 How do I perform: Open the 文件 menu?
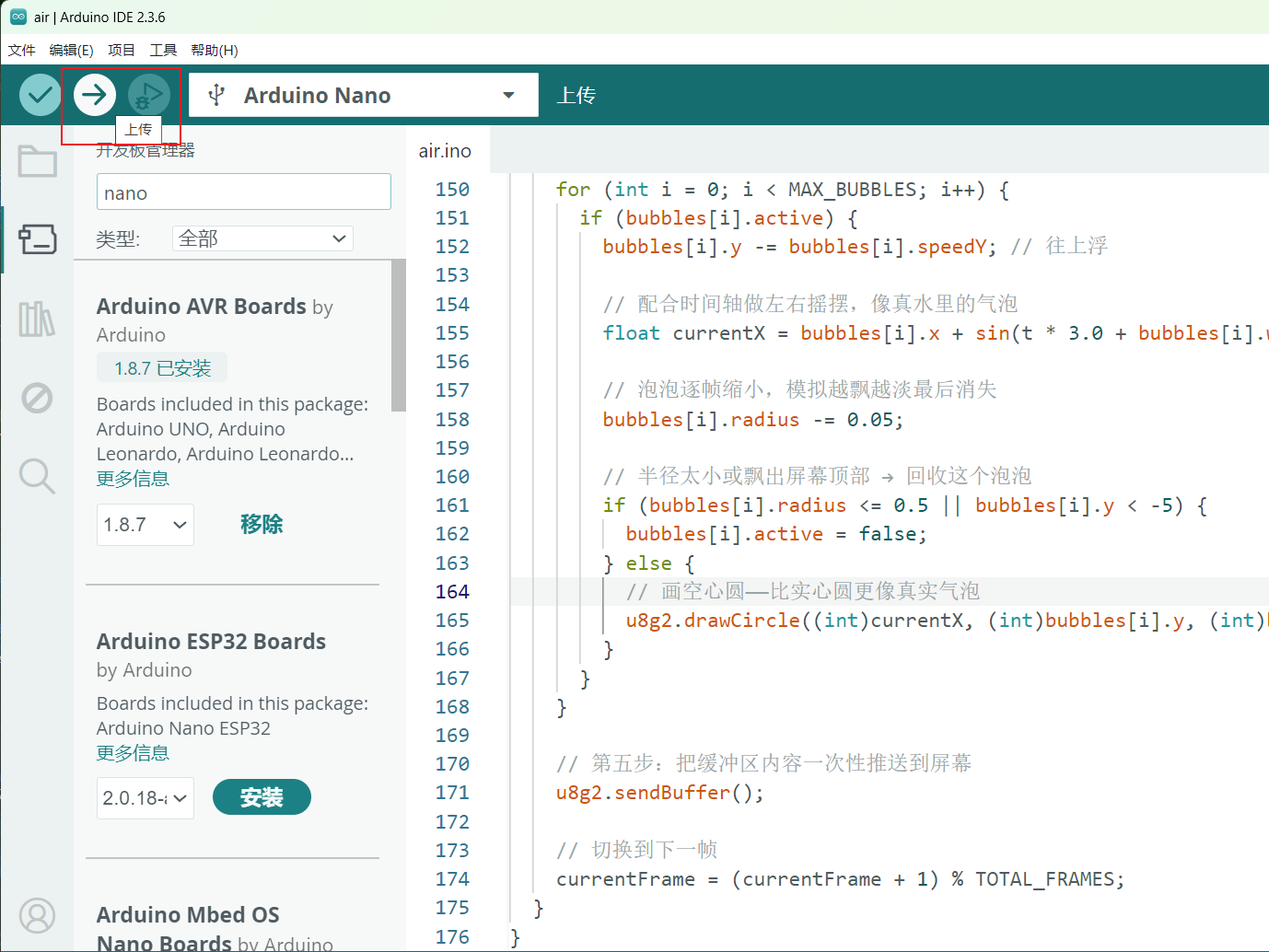coord(22,50)
